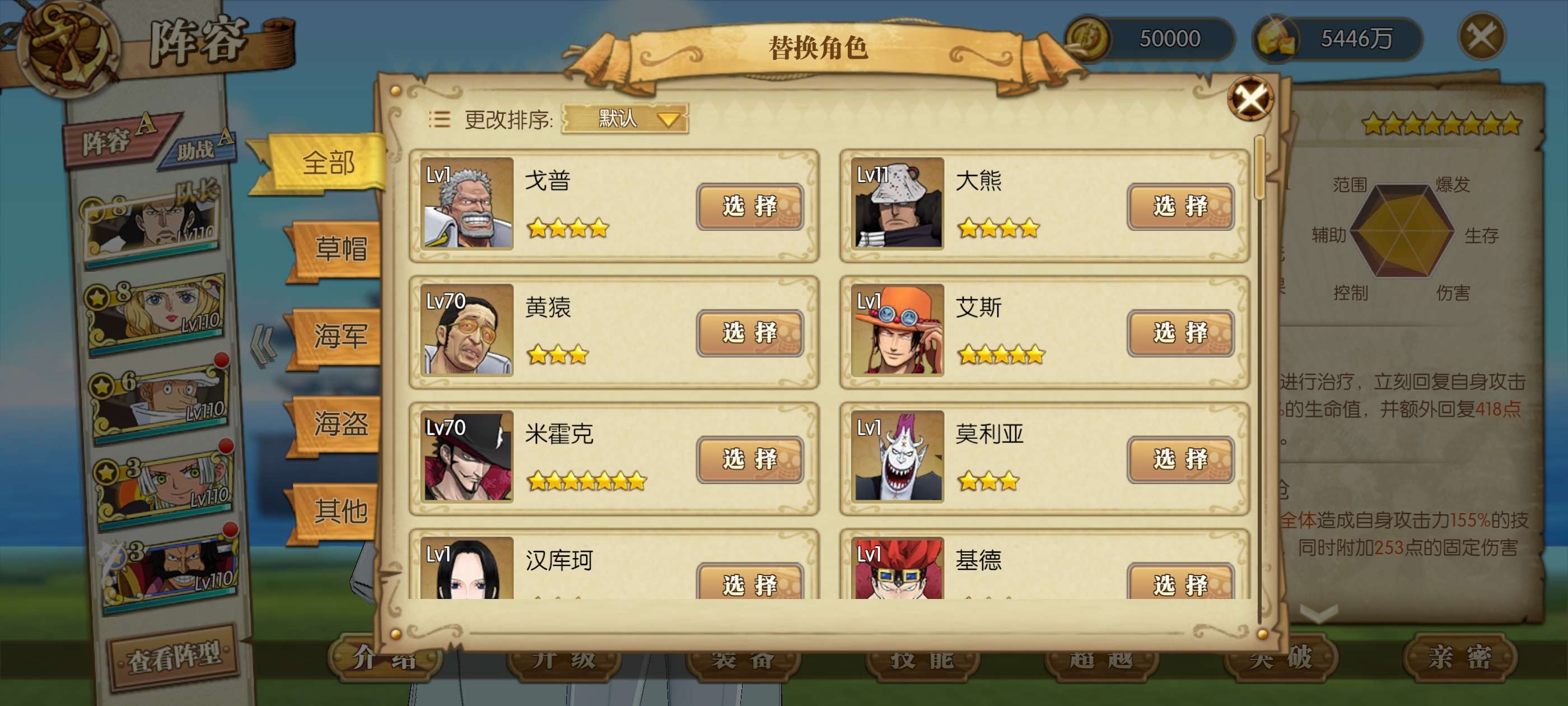Click the list sort icon beside 更改排序
Screen dimensions: 1568x706
click(x=439, y=119)
